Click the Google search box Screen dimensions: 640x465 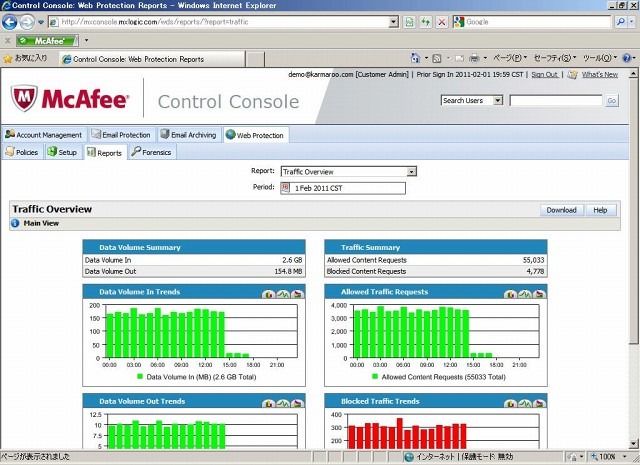point(532,22)
